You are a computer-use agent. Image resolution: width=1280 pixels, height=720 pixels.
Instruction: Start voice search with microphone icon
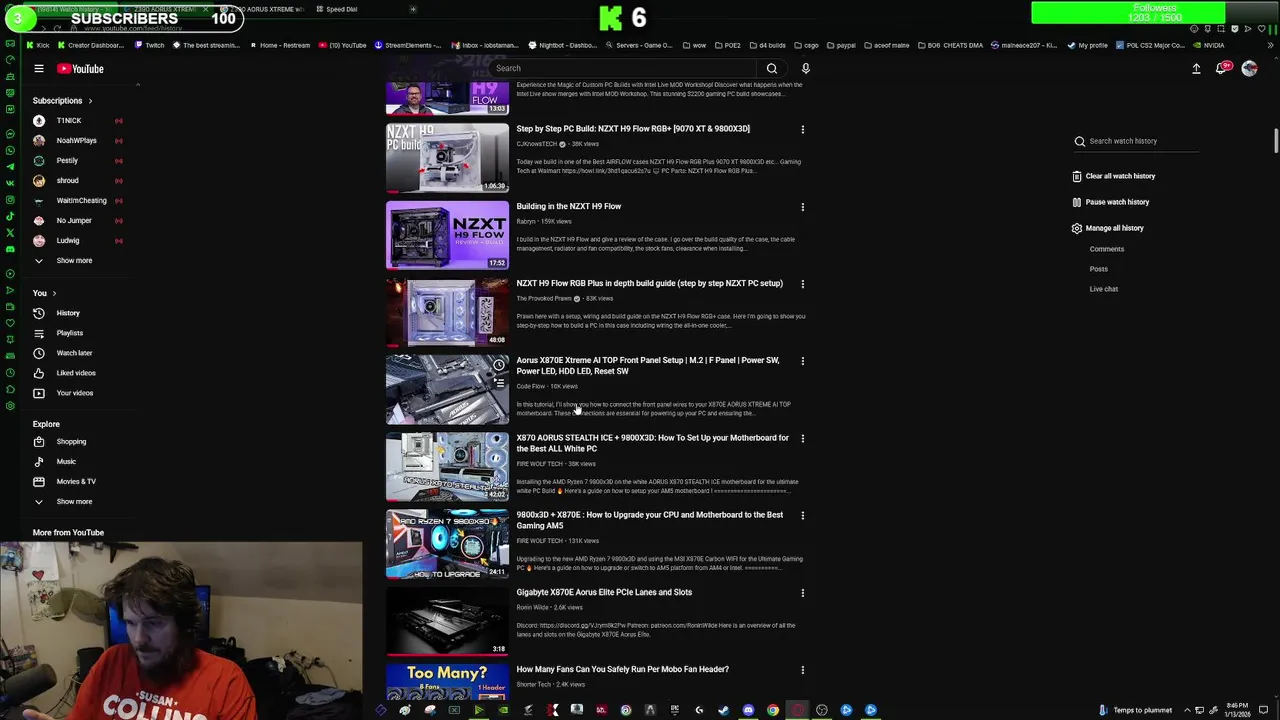805,69
